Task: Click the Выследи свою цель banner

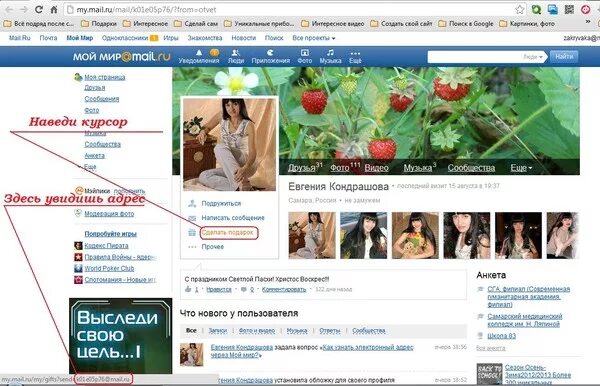Action: (121, 336)
